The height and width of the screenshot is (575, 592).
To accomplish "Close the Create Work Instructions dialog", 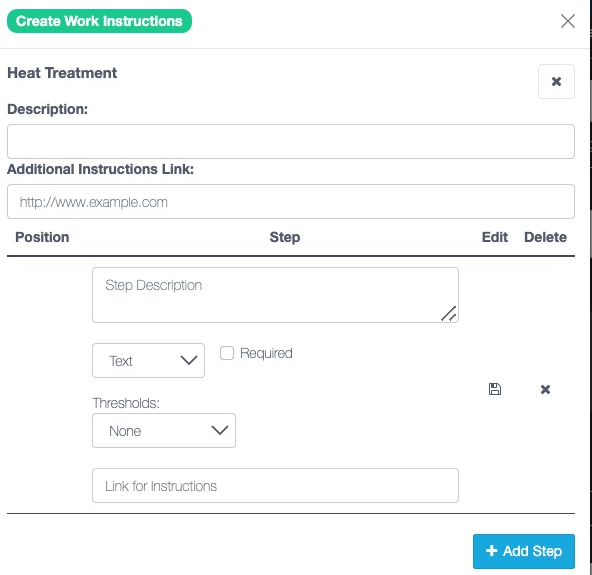I will click(x=567, y=21).
